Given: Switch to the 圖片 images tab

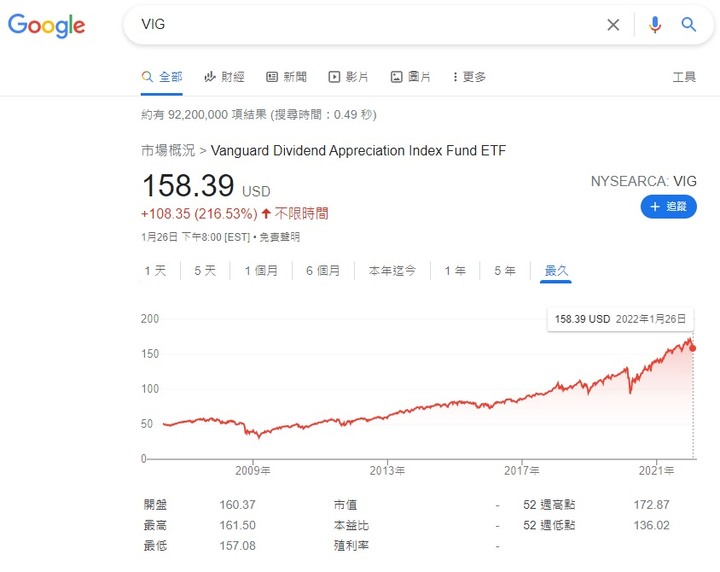Looking at the screenshot, I should click(411, 77).
